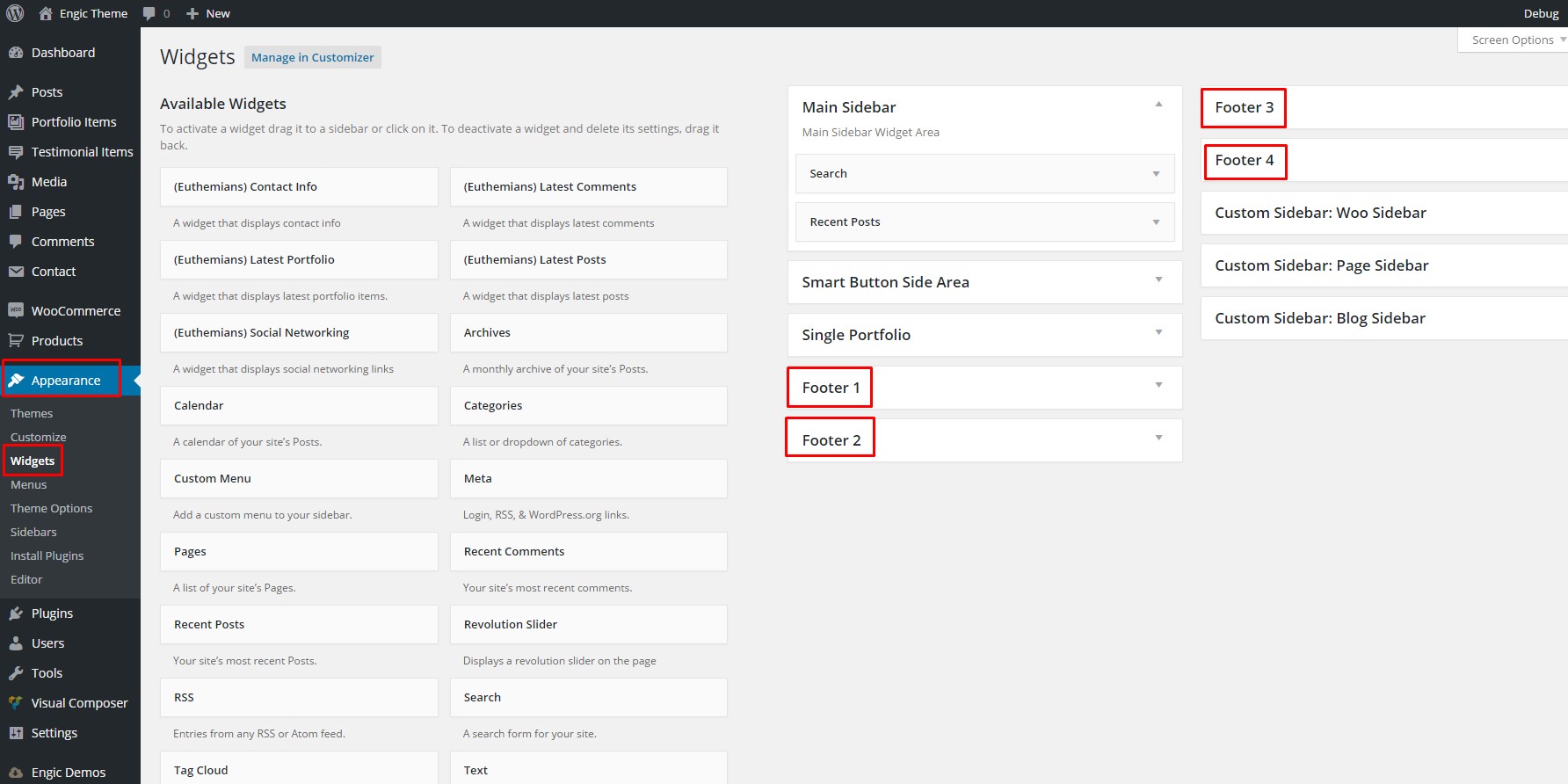Click the Tools wrench icon
Screen dimensions: 1568x784
point(16,673)
